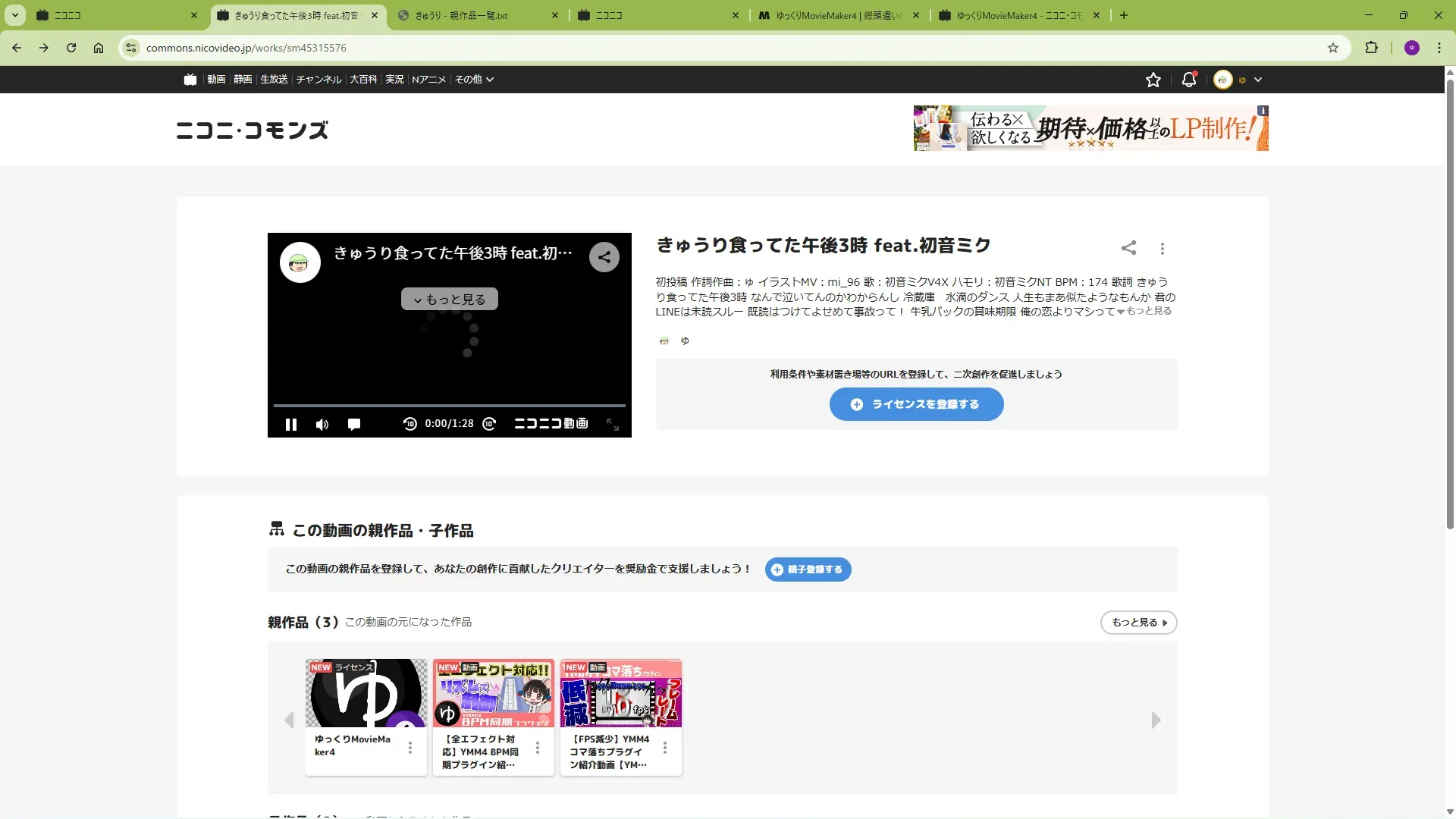
Task: Toggle comment display in player
Action: coord(353,425)
